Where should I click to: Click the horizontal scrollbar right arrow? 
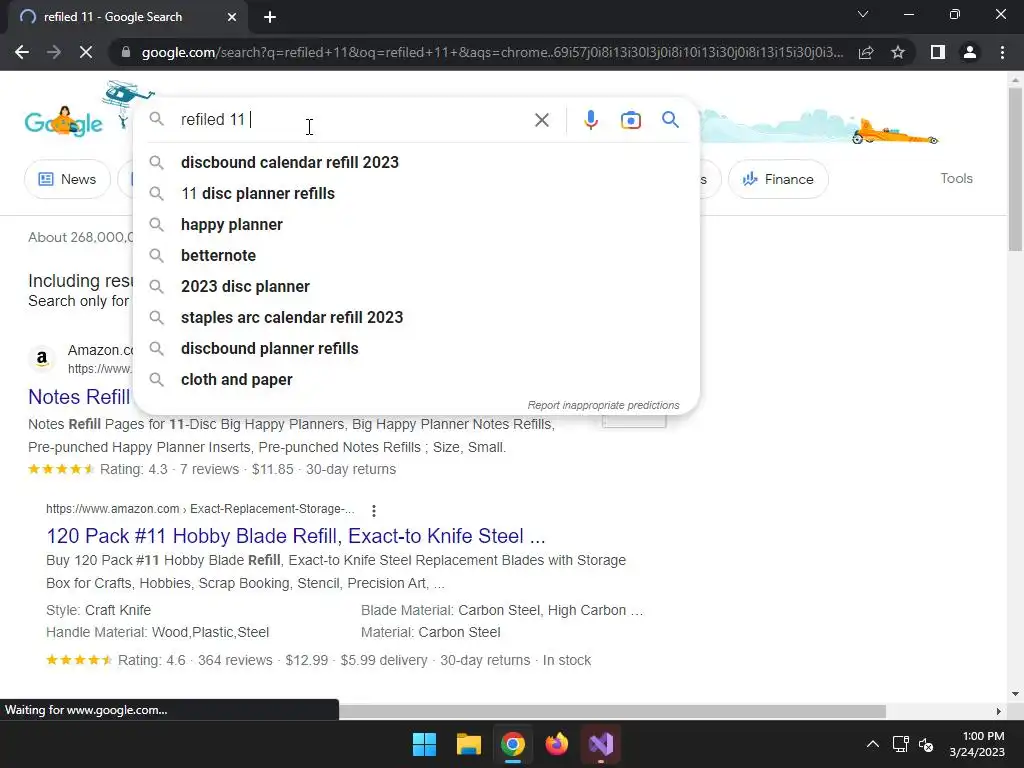pyautogui.click(x=999, y=711)
